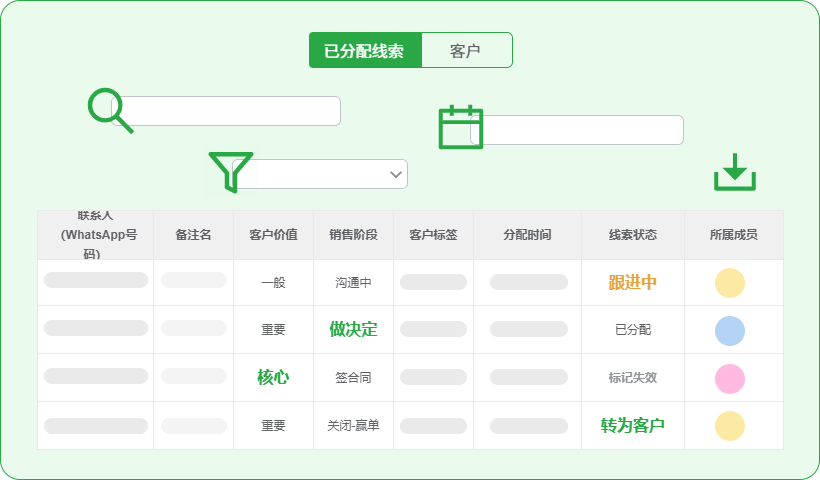Click the first row yellow member avatar
This screenshot has height=480, width=820.
pyautogui.click(x=730, y=283)
